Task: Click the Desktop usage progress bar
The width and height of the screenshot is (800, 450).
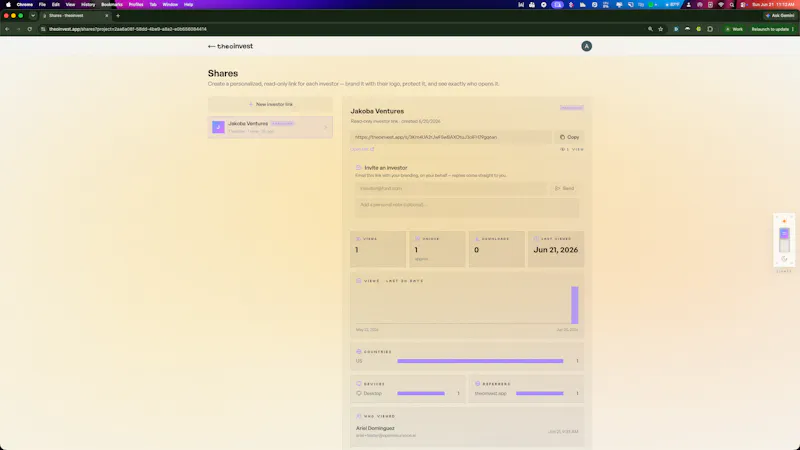Action: pos(421,393)
